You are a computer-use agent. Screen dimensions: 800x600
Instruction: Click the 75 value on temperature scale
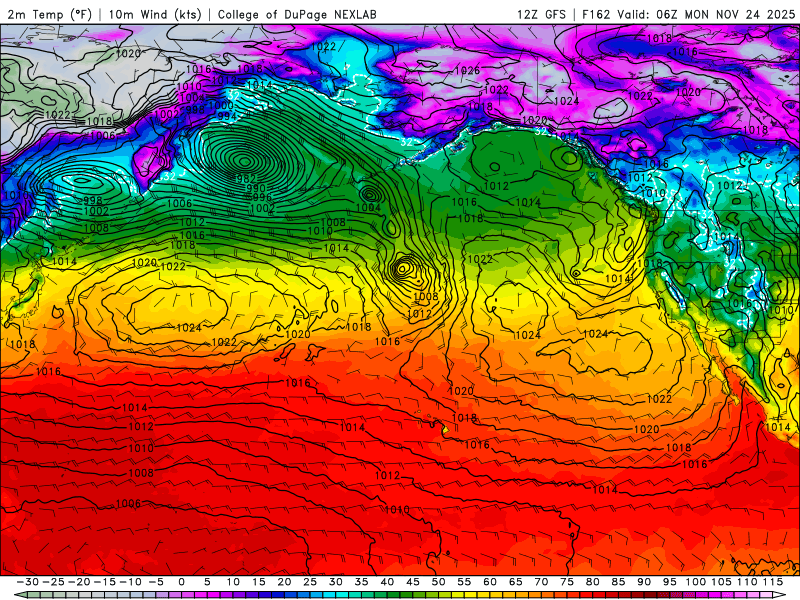[x=567, y=582]
